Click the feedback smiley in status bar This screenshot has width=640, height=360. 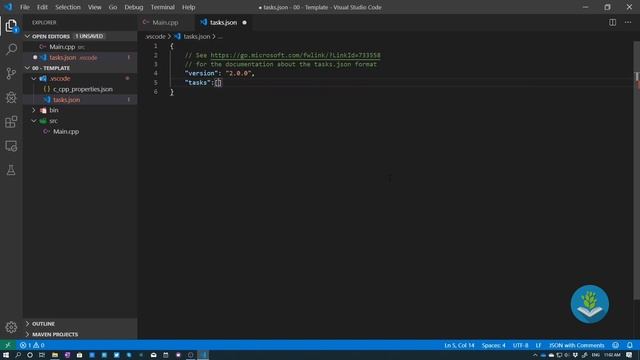point(616,345)
